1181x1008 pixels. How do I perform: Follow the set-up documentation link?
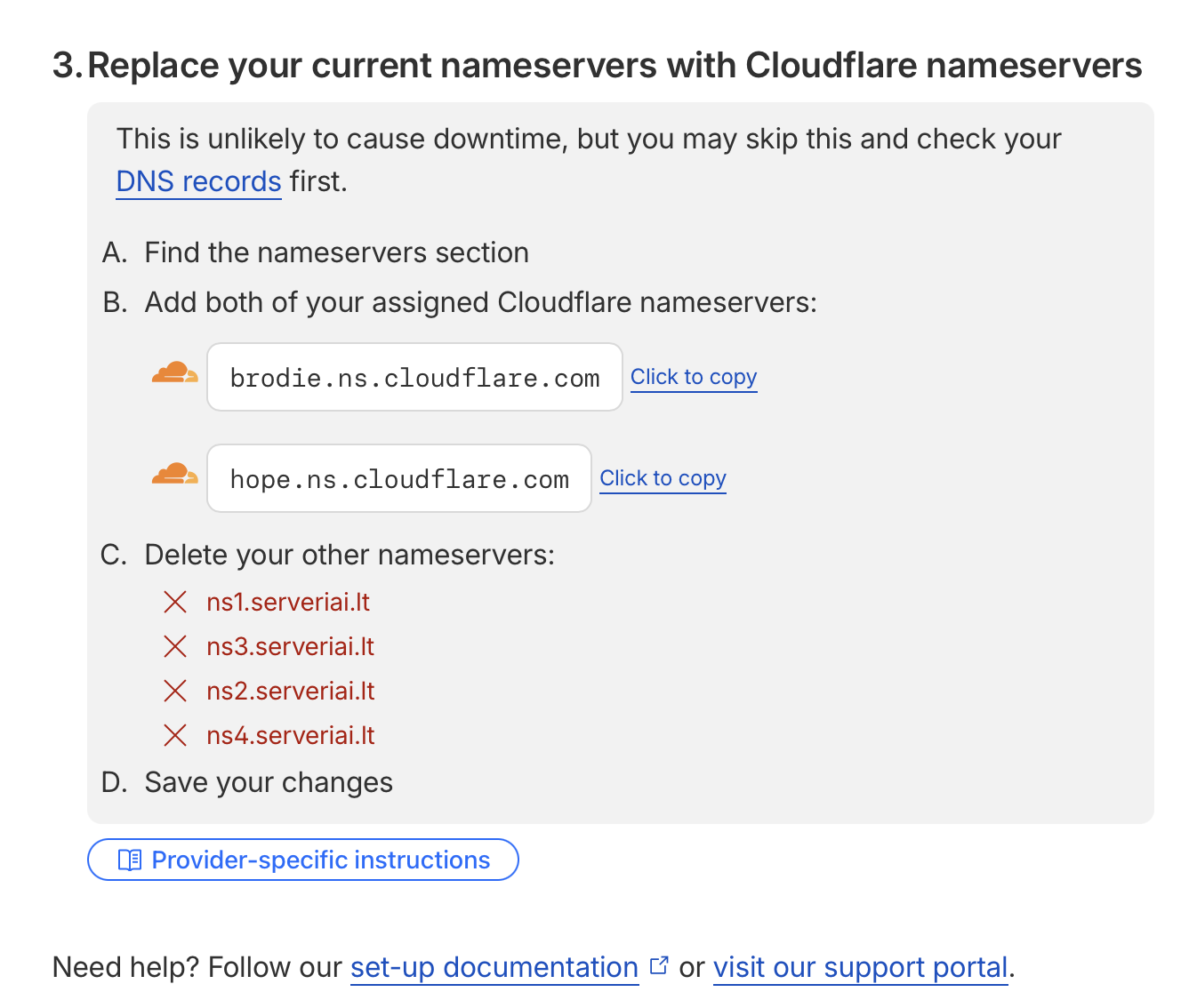click(x=494, y=967)
